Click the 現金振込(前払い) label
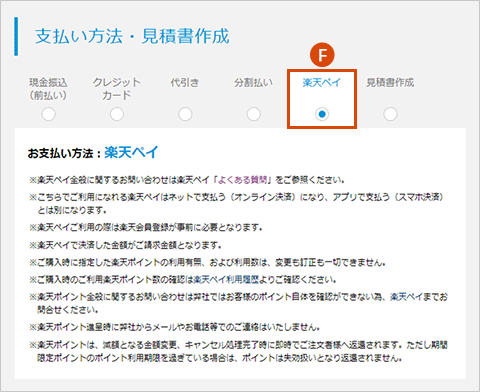 click(48, 89)
